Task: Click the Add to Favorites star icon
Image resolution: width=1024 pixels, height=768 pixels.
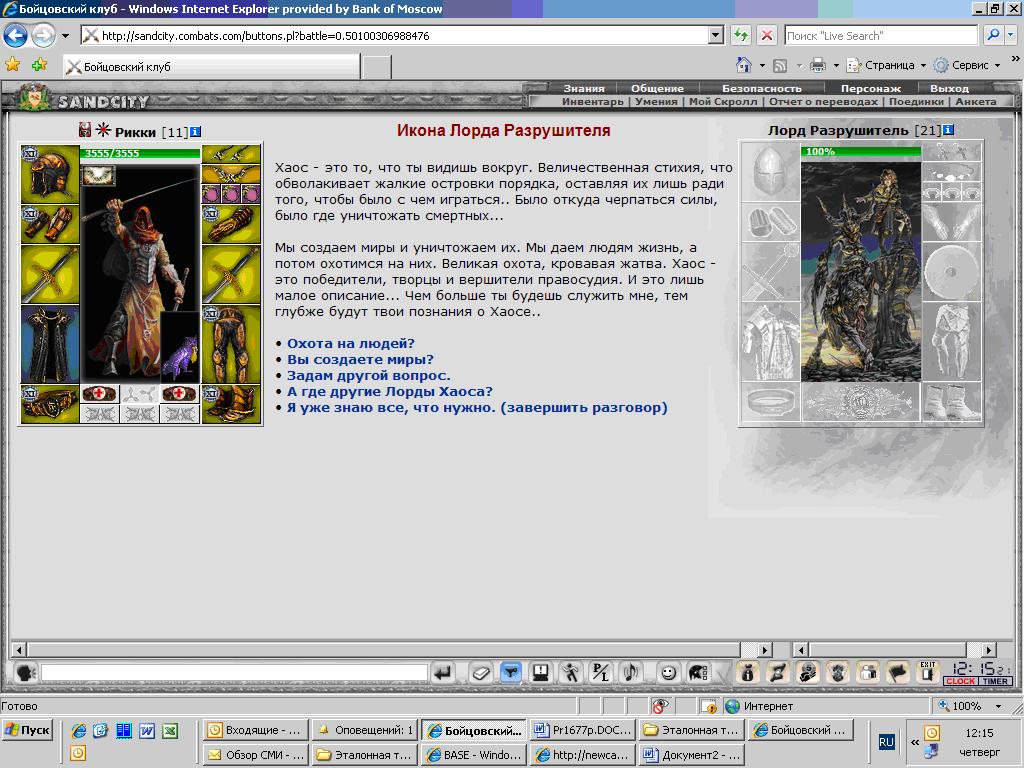Action: (39, 64)
